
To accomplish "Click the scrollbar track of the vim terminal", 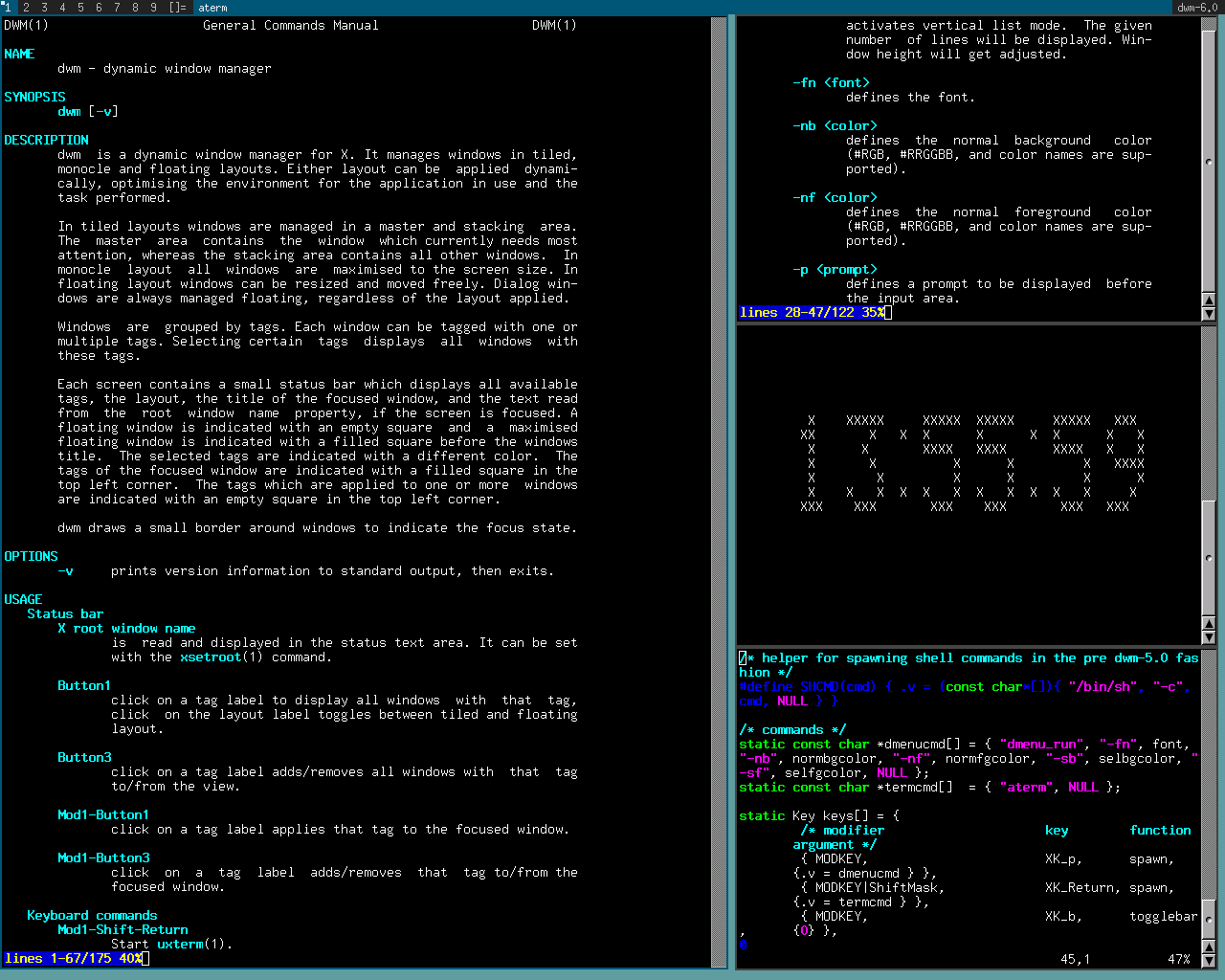I will 1209,795.
